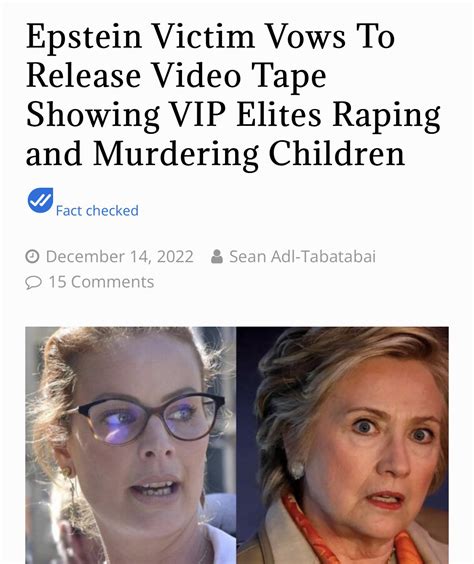Viewport: 474px width, 564px height.
Task: Open left photo of woman with glasses
Action: (x=131, y=445)
